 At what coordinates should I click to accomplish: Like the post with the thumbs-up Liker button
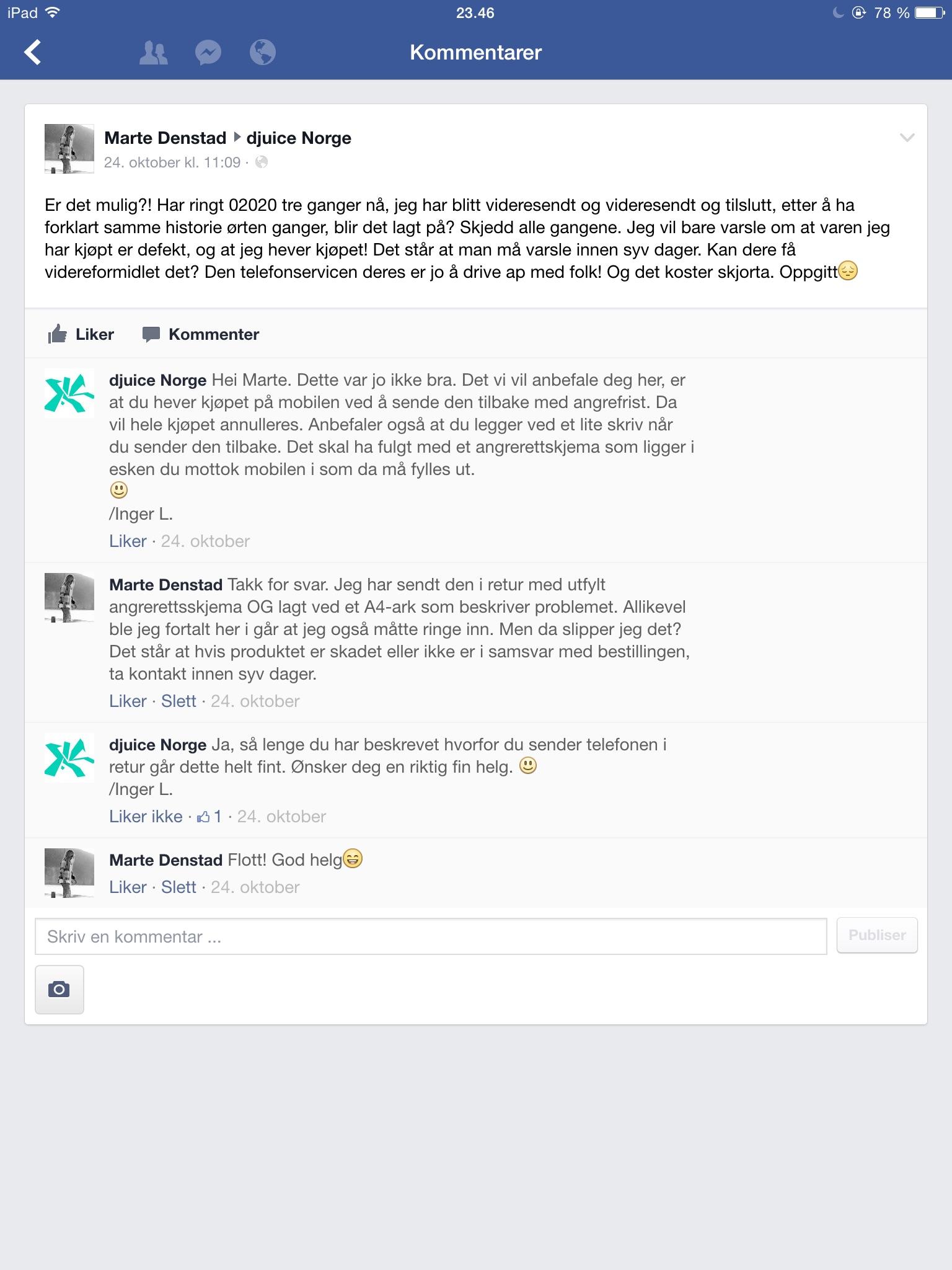(x=81, y=334)
